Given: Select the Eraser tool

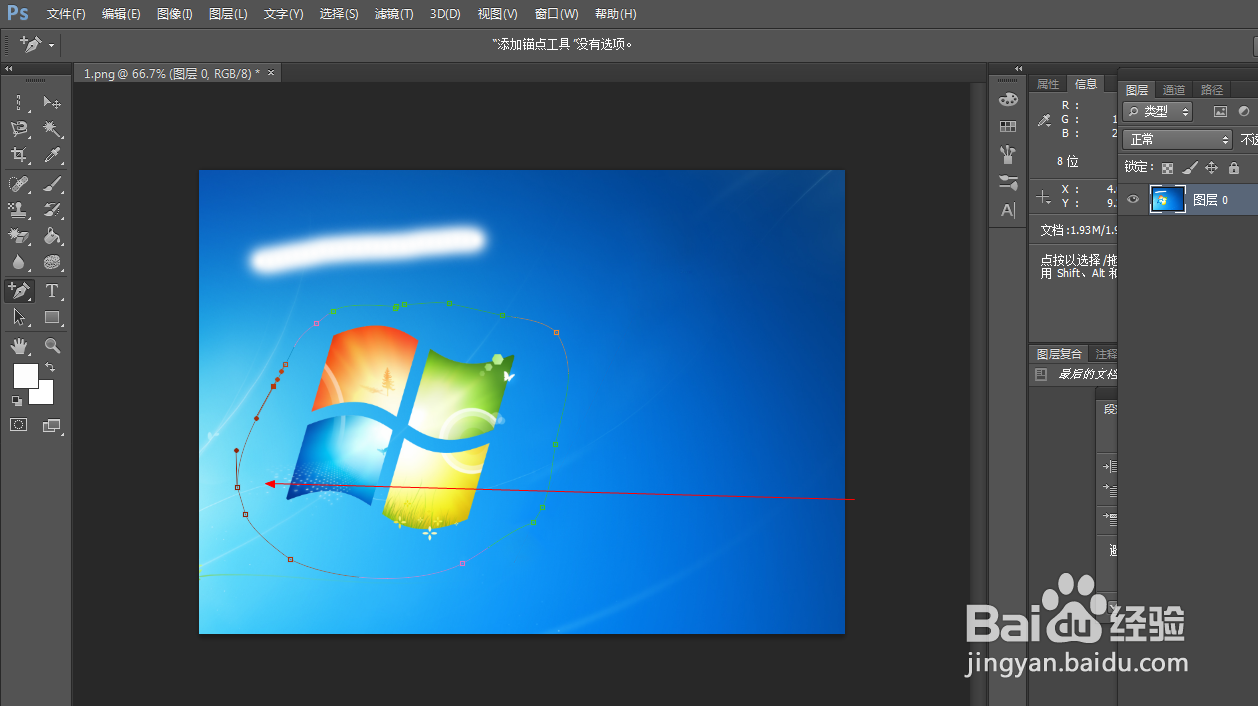Looking at the screenshot, I should 19,236.
